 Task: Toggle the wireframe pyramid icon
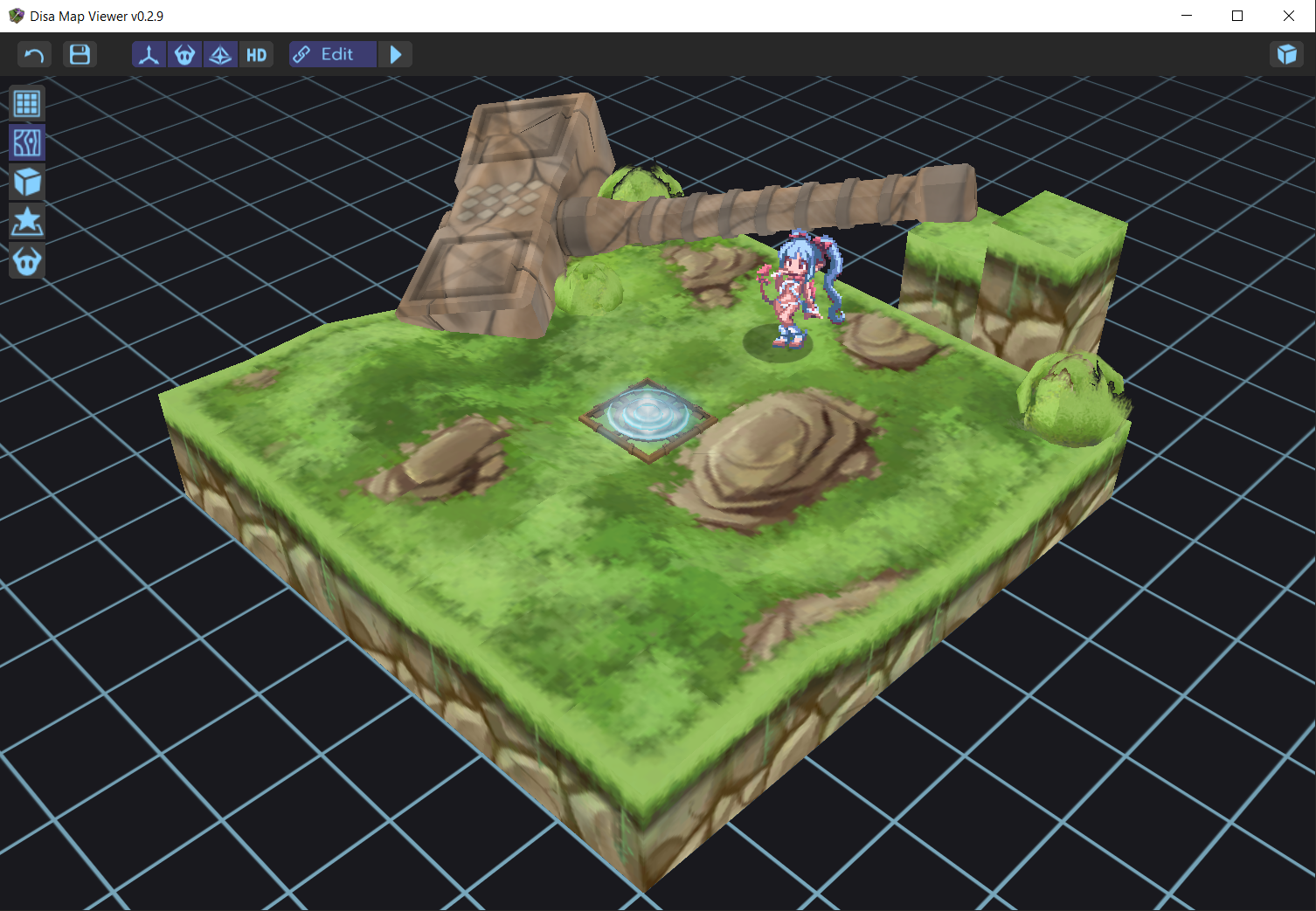pos(220,55)
